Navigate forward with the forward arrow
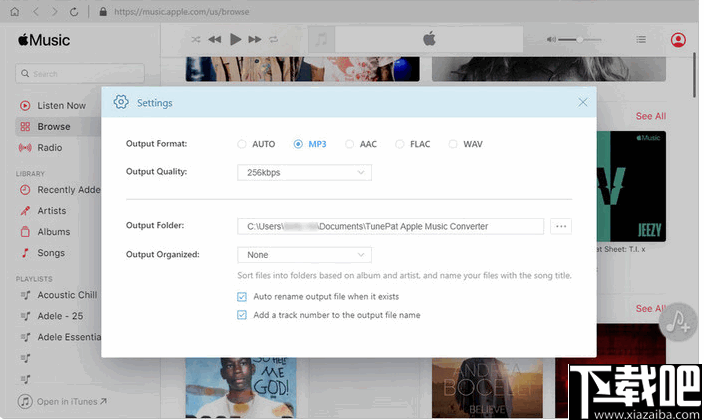This screenshot has height=420, width=704. 55,12
